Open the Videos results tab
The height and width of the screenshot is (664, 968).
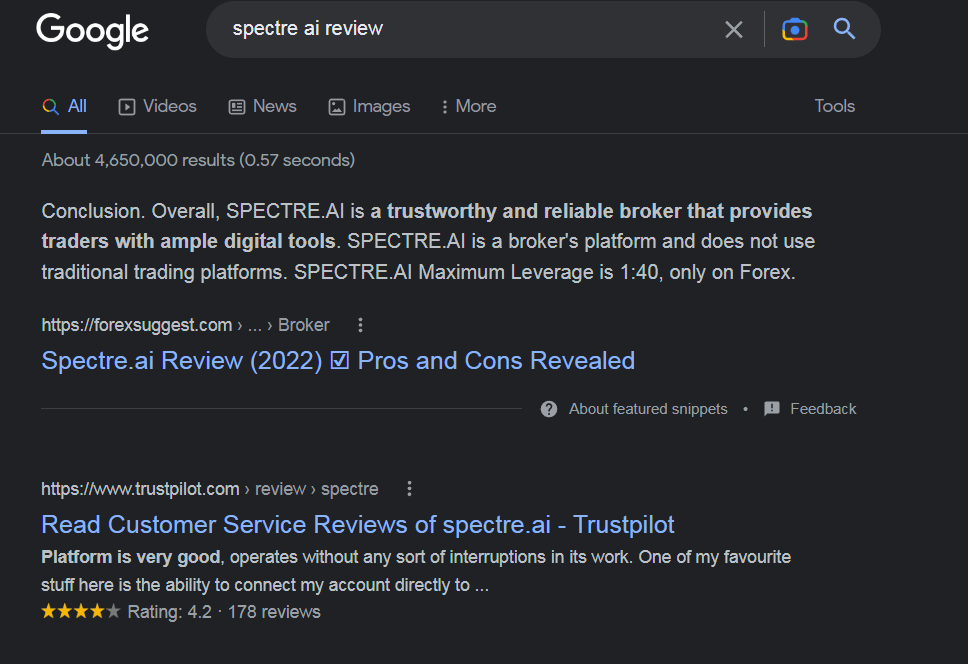tap(157, 107)
